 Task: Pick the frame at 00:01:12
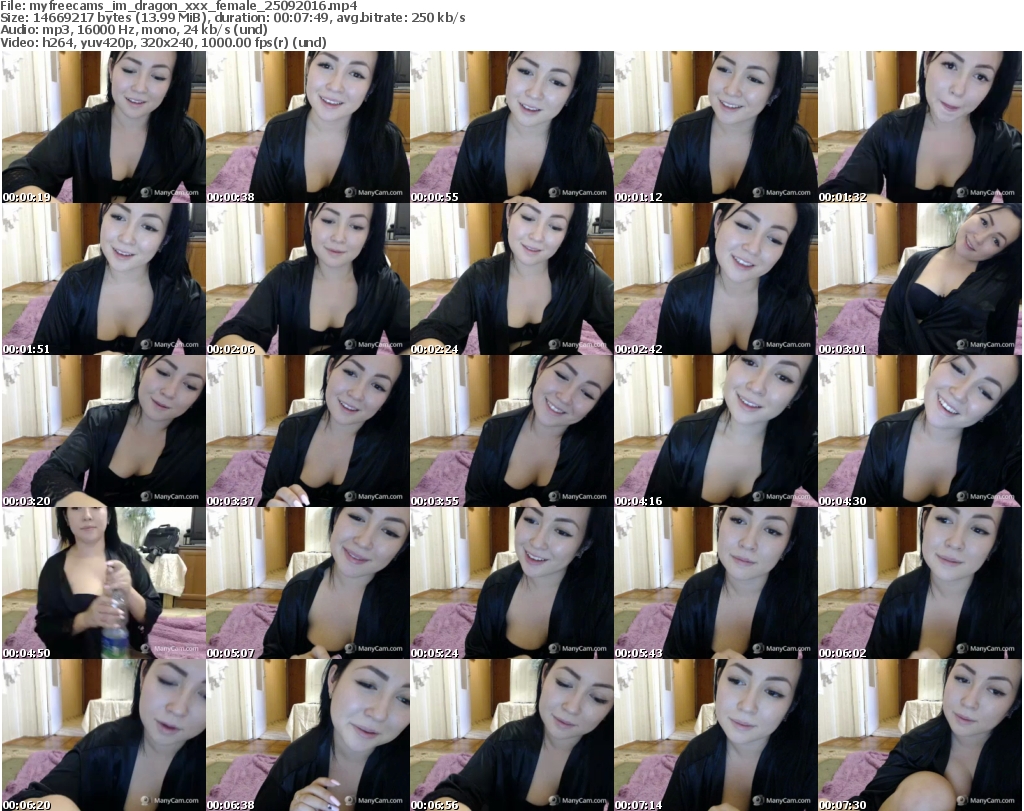716,127
